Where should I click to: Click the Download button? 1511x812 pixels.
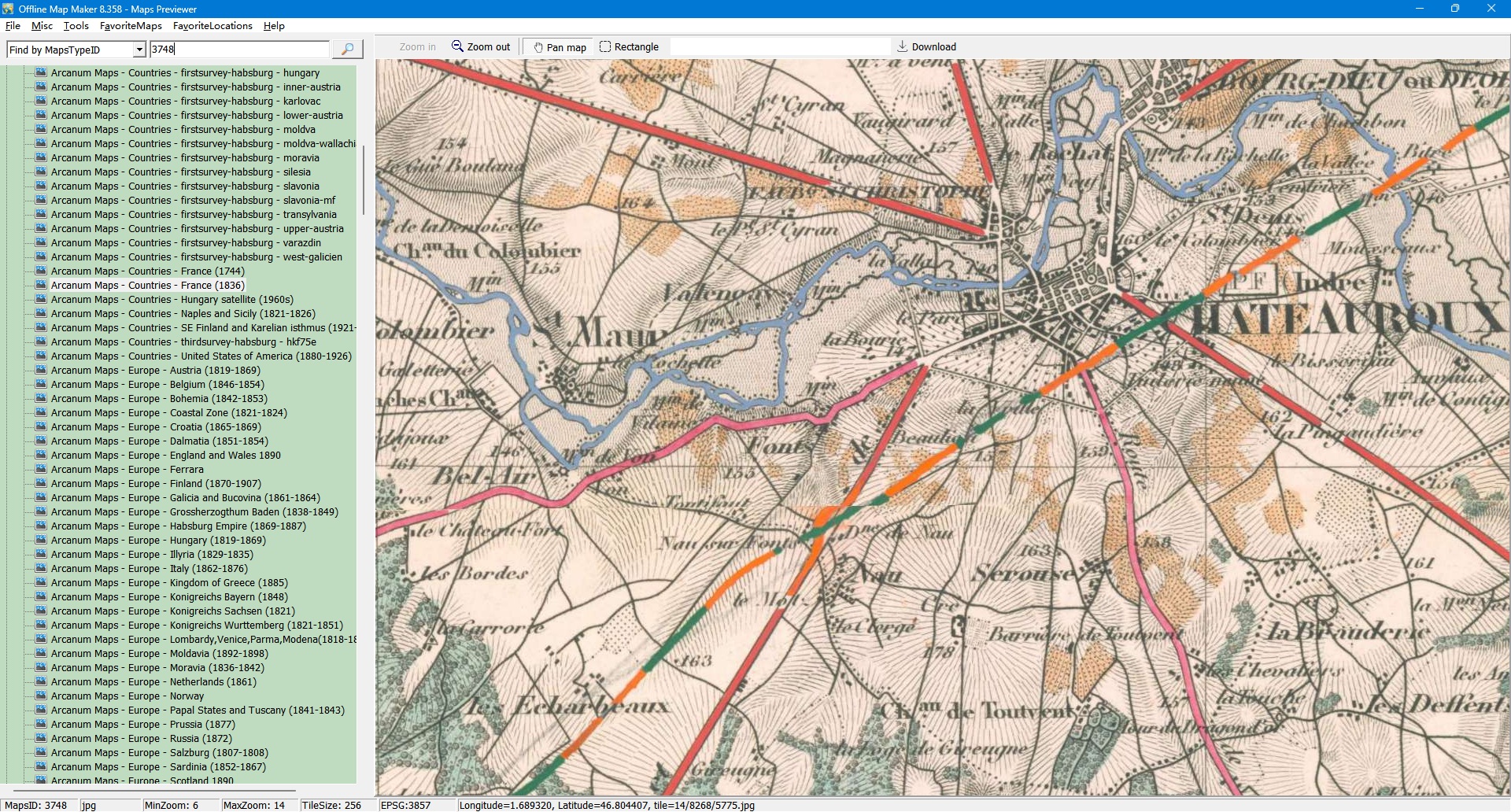click(926, 47)
